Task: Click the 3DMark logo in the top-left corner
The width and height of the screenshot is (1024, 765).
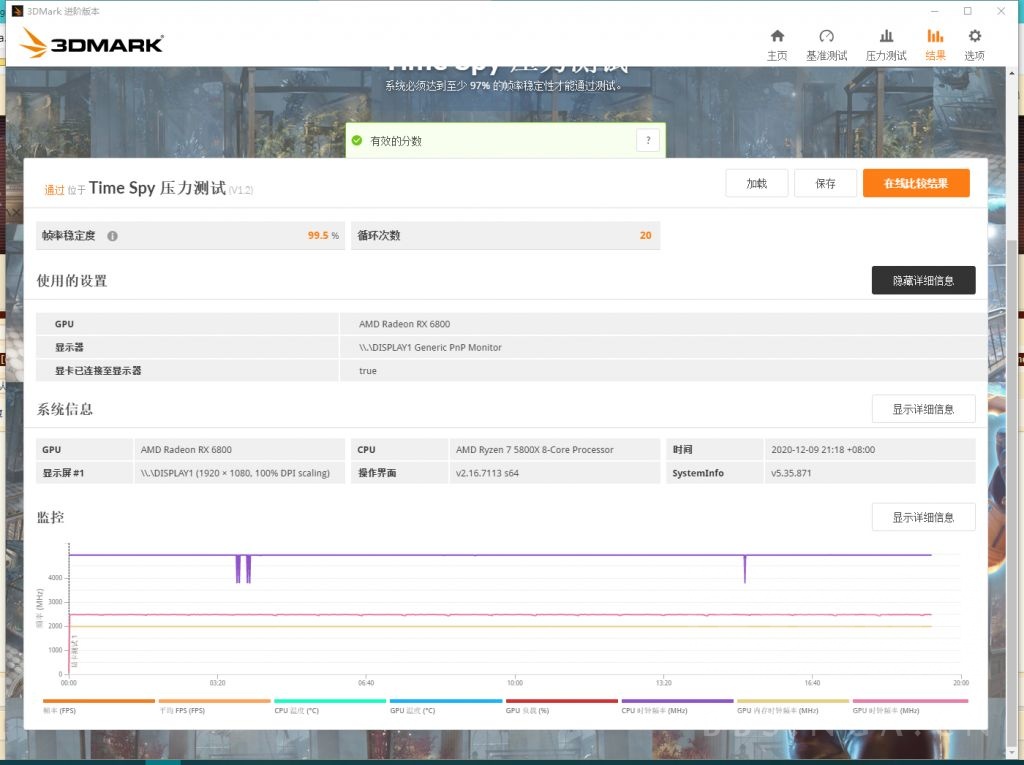Action: pyautogui.click(x=90, y=44)
